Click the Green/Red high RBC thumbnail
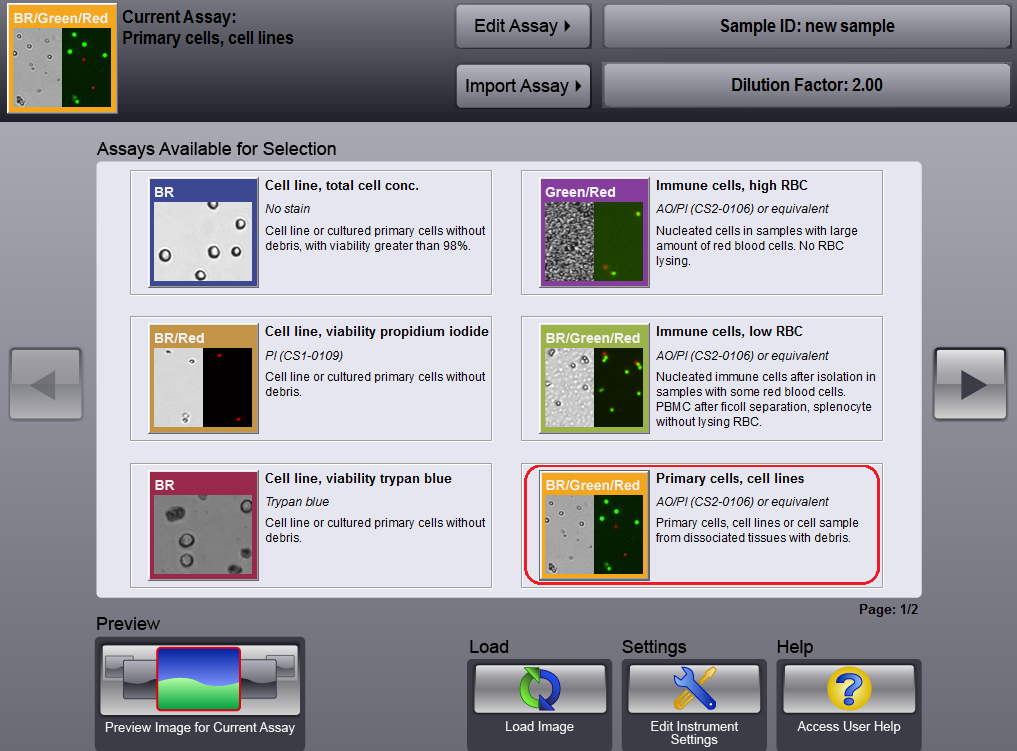The image size is (1017, 751). 594,233
